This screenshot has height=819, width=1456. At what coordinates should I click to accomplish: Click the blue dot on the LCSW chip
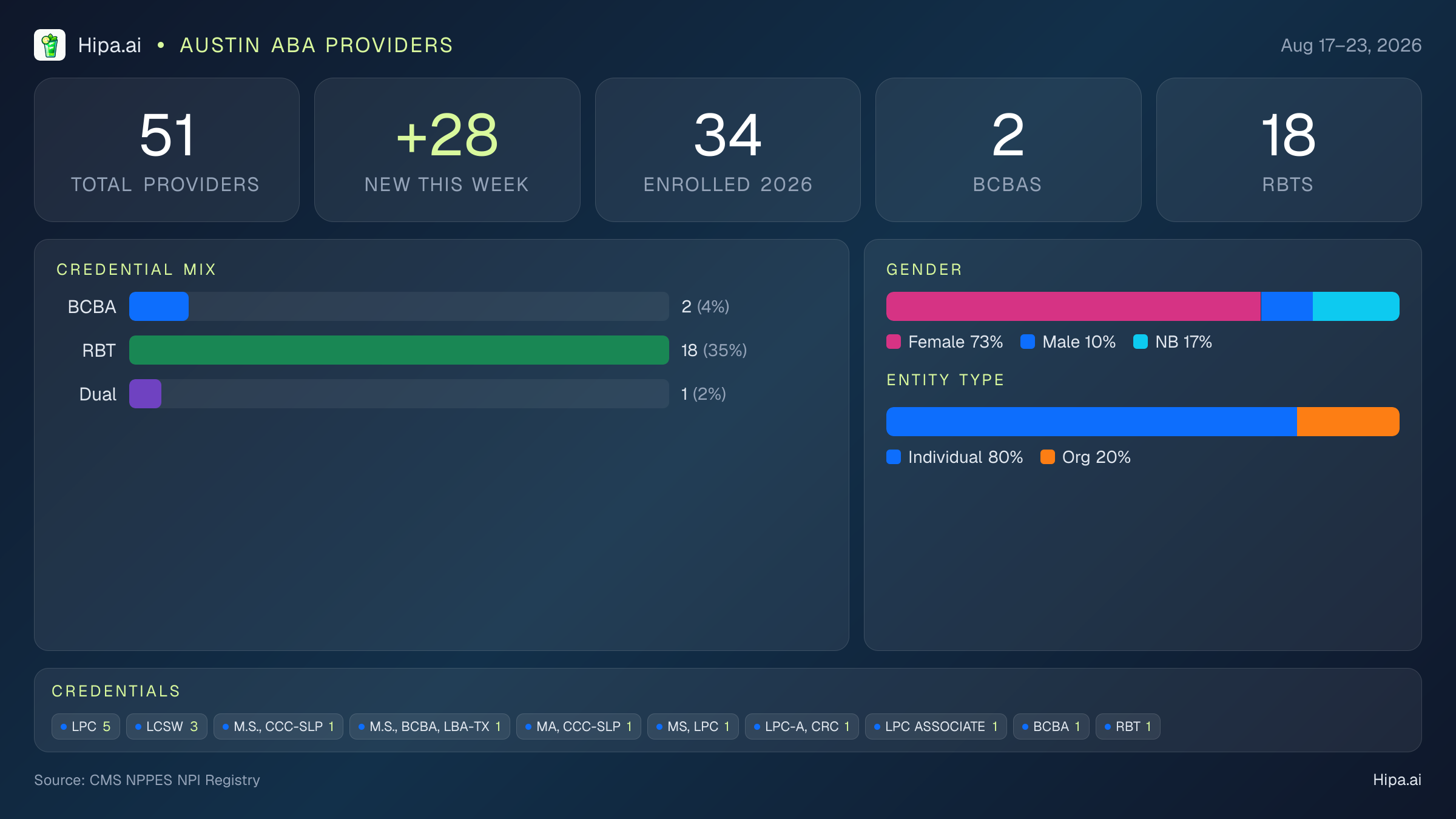coord(138,727)
